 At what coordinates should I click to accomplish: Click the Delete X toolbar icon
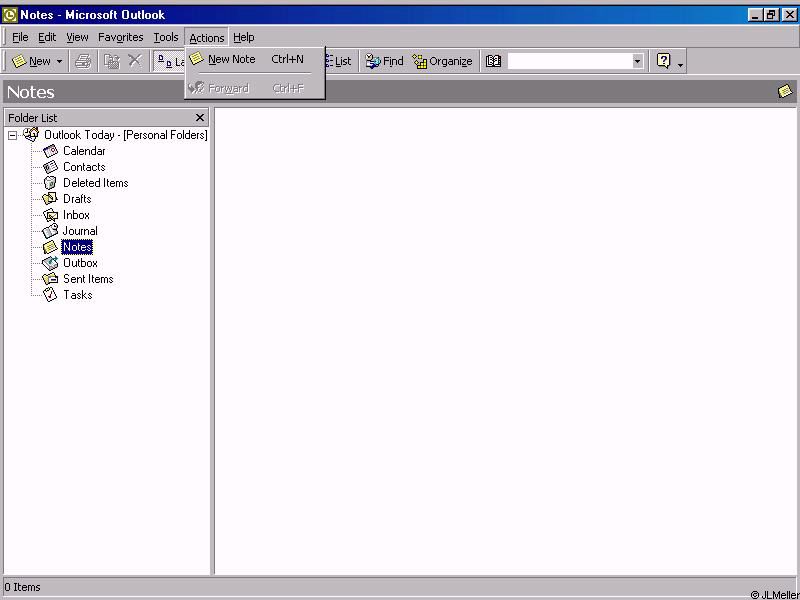135,61
